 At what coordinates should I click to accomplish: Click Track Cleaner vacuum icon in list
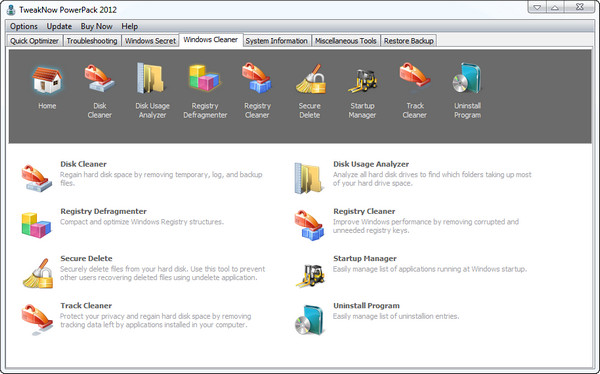tap(37, 320)
